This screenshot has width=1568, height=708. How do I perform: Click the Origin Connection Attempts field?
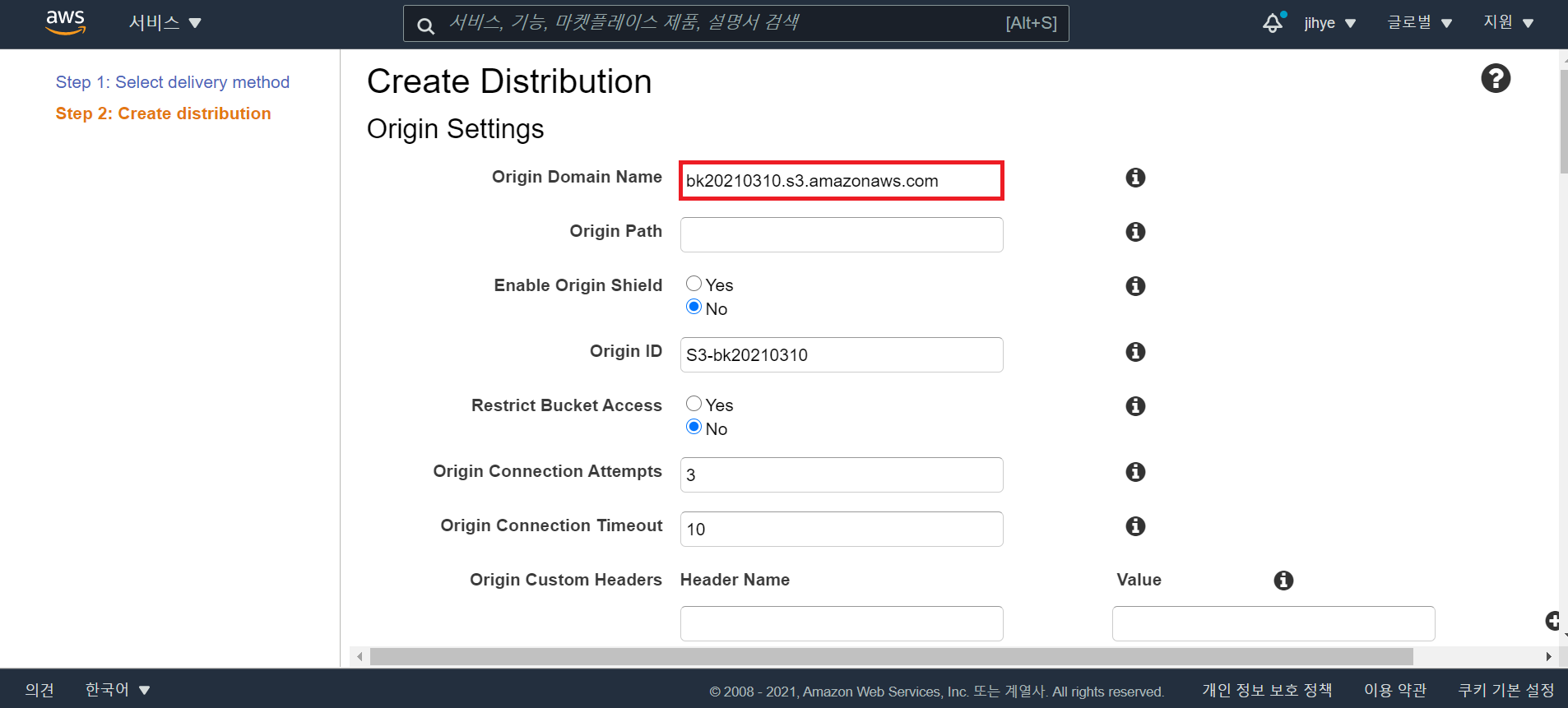point(842,474)
